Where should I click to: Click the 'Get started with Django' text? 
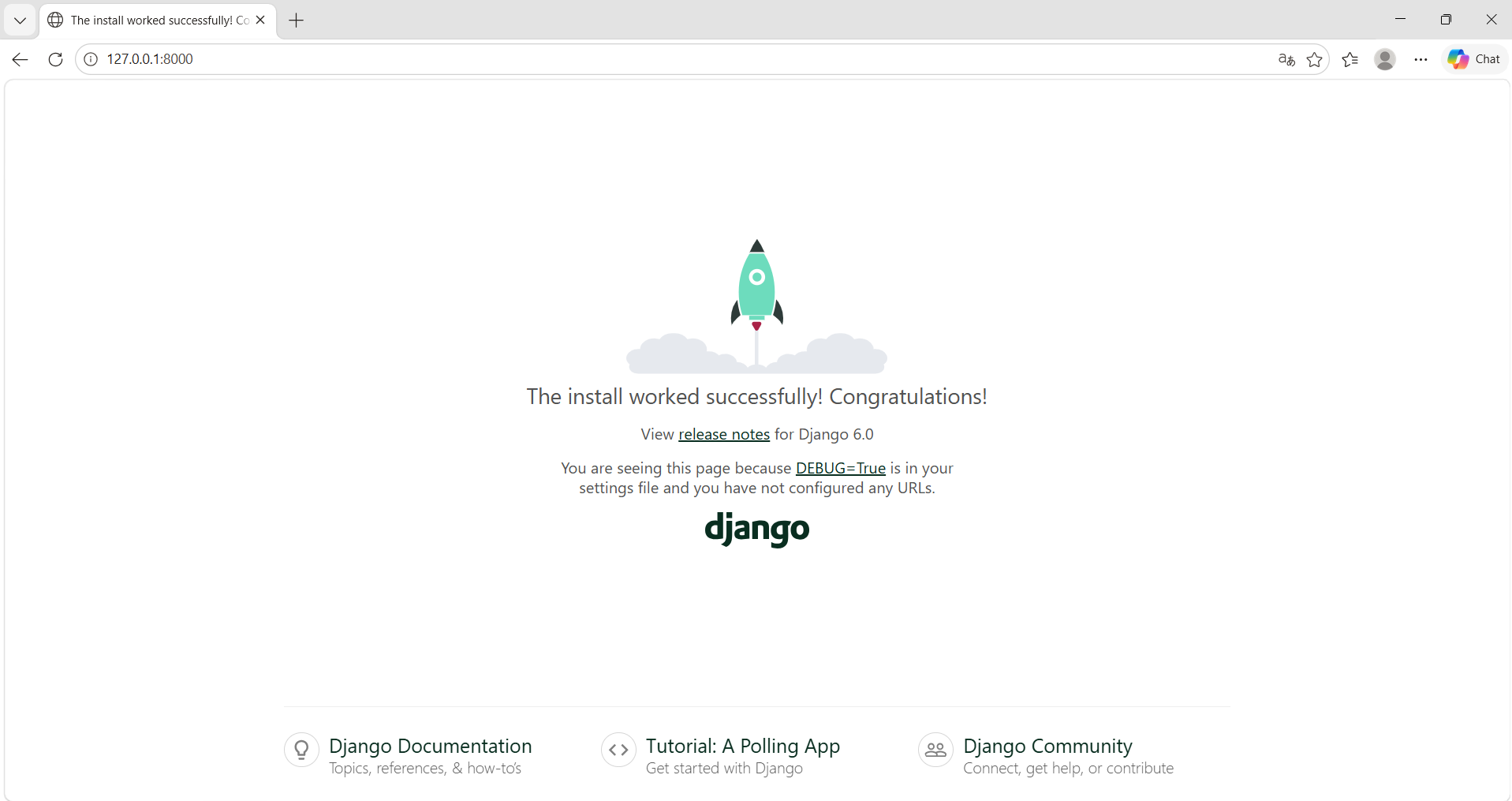tap(724, 769)
